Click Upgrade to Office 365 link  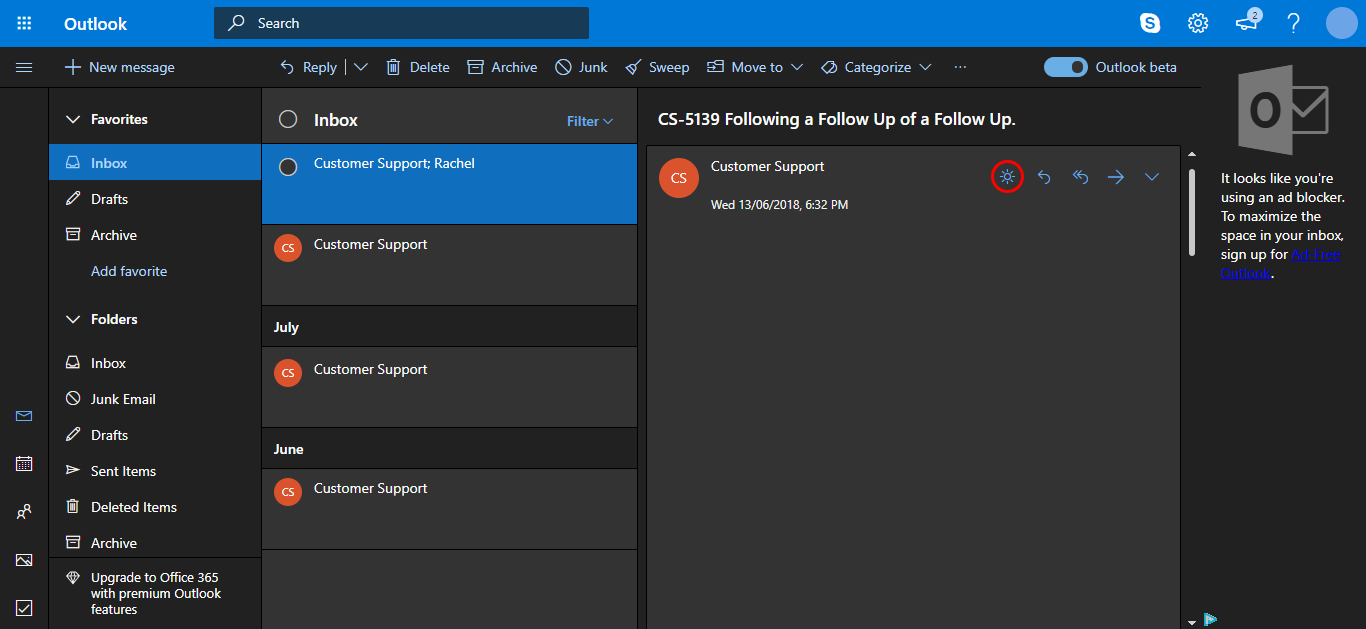click(x=155, y=593)
